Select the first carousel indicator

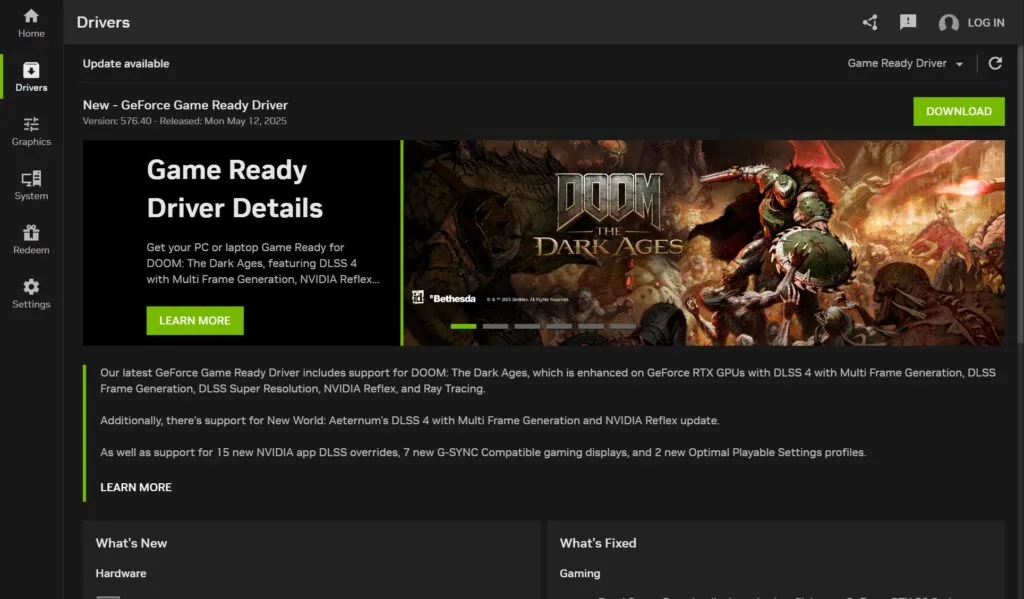pyautogui.click(x=463, y=326)
